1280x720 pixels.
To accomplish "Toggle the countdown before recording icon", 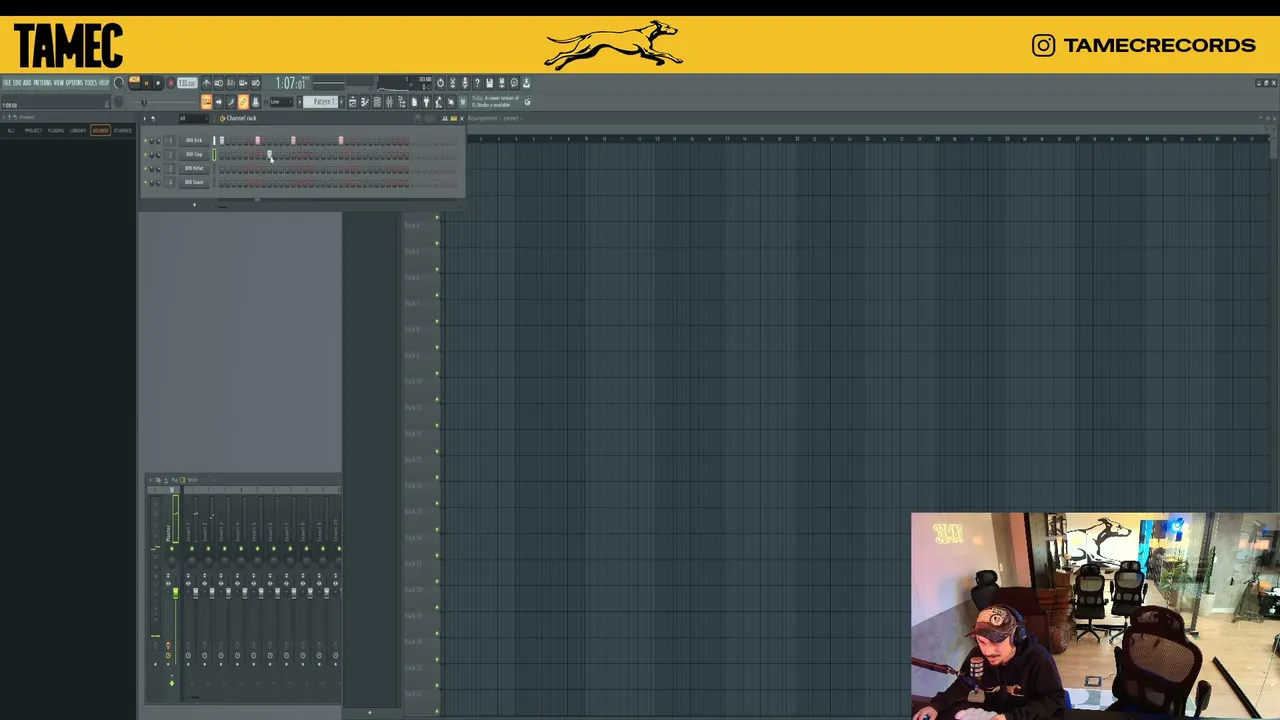I will click(x=230, y=83).
